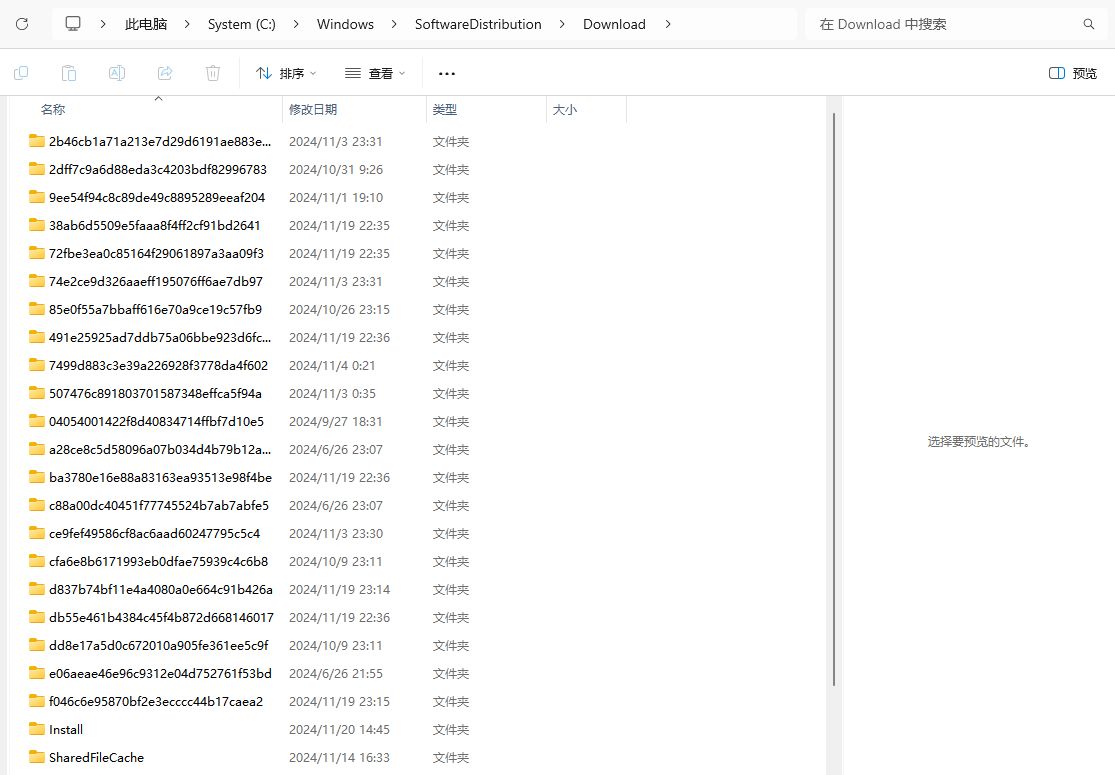1115x775 pixels.
Task: Expand chevron after System (C:)
Action: 297,24
